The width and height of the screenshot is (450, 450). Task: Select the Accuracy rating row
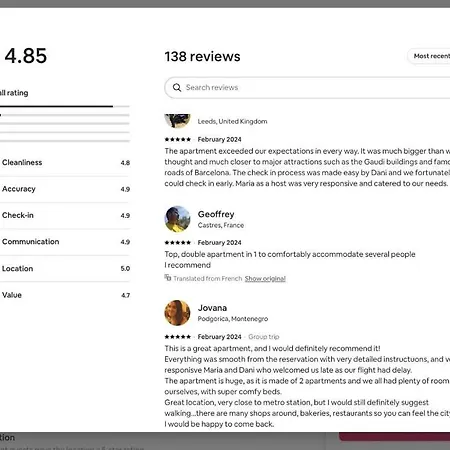65,189
